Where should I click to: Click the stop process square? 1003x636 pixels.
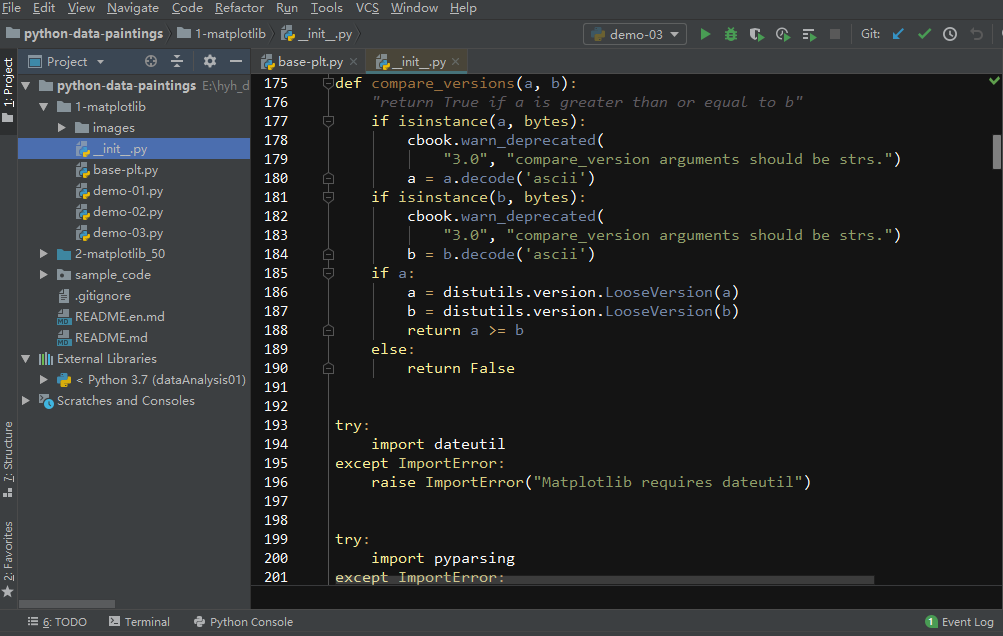(835, 34)
